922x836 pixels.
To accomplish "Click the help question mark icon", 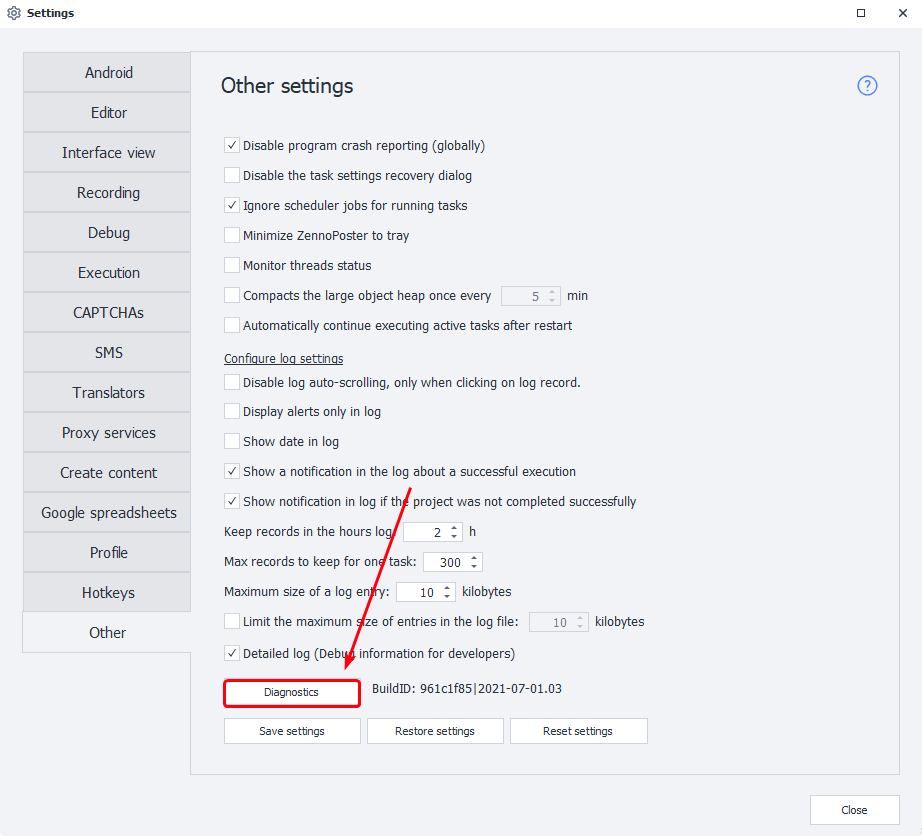I will click(x=867, y=86).
